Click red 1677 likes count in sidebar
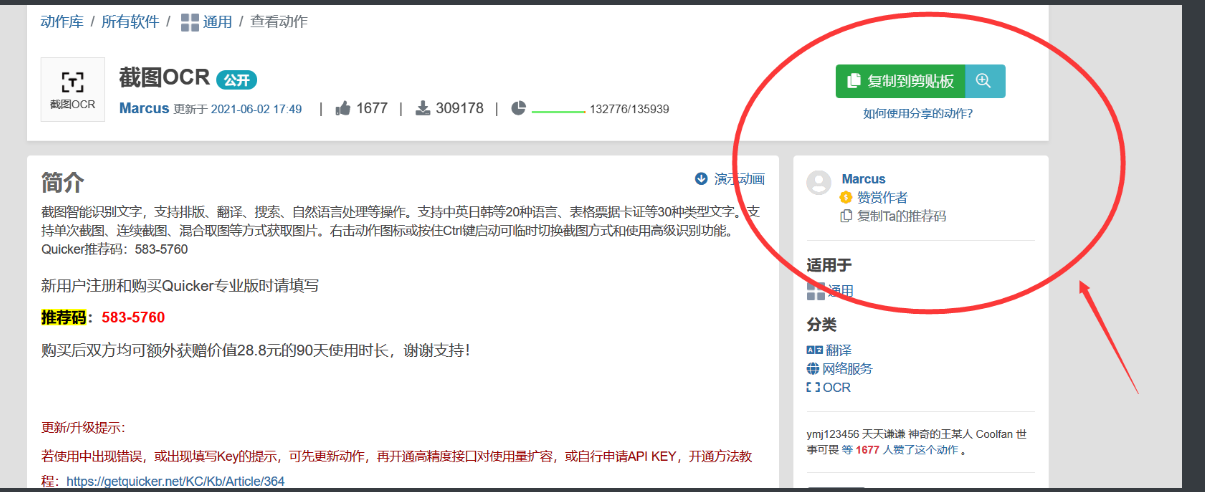Screen dimensions: 1205x492 coord(869,450)
